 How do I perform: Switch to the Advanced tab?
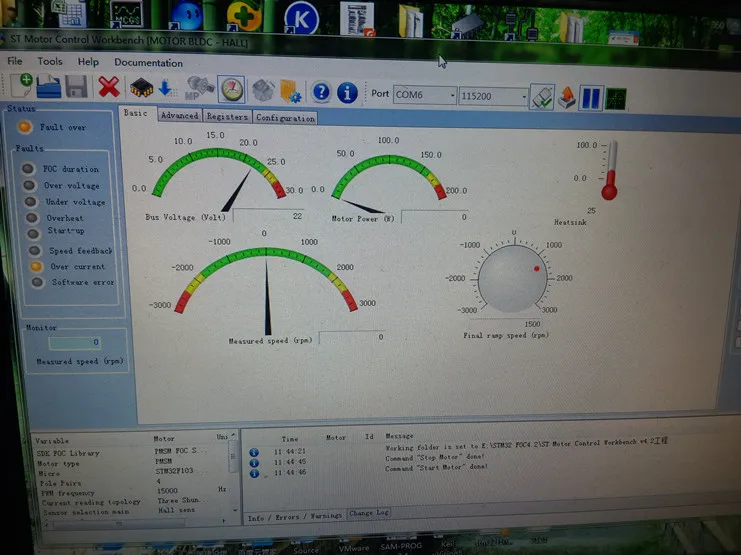[180, 116]
